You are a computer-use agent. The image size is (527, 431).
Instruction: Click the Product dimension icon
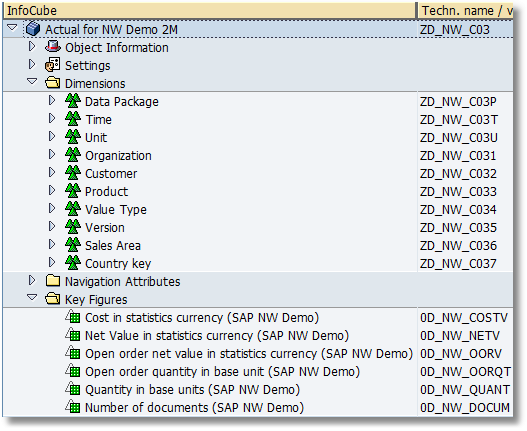tap(73, 191)
